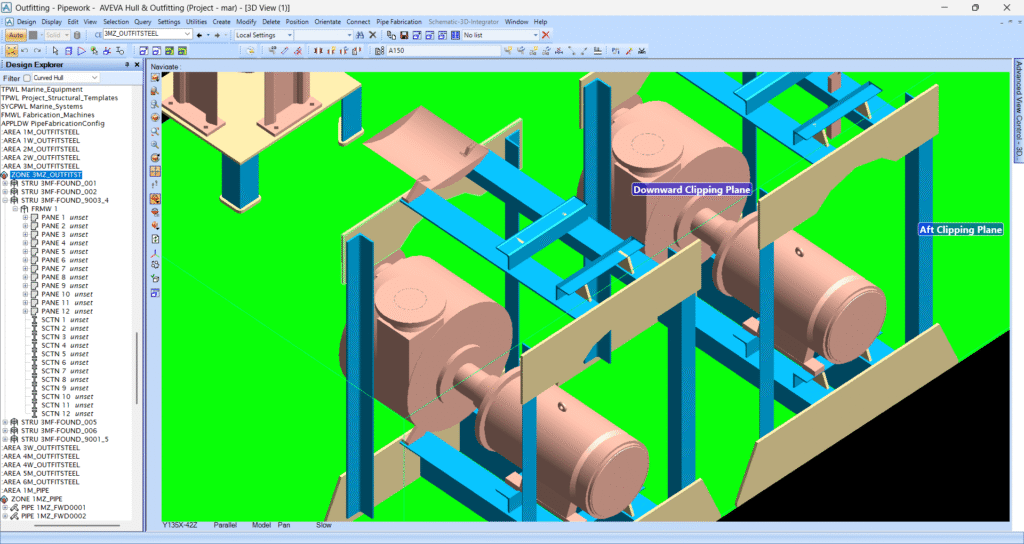Click the undo arrow in toolbar
The height and width of the screenshot is (544, 1024).
tap(25, 51)
